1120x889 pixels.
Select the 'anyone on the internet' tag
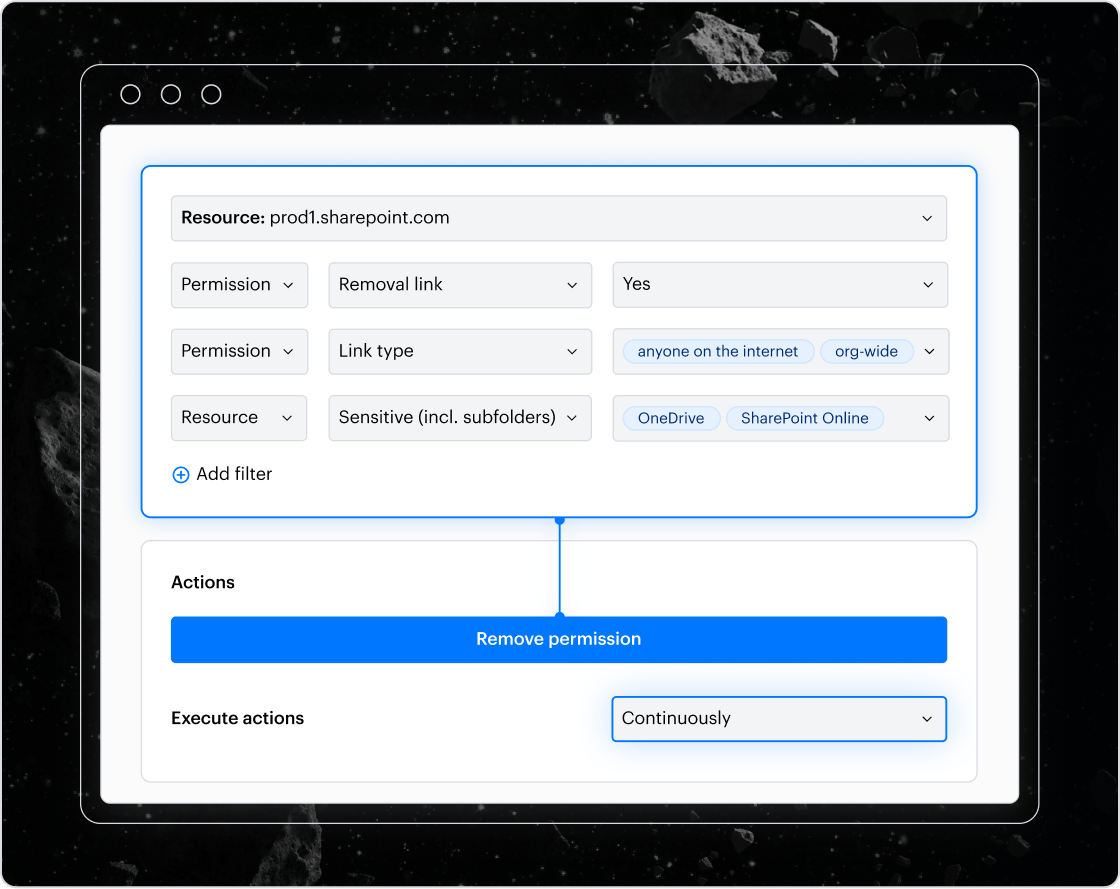(717, 352)
